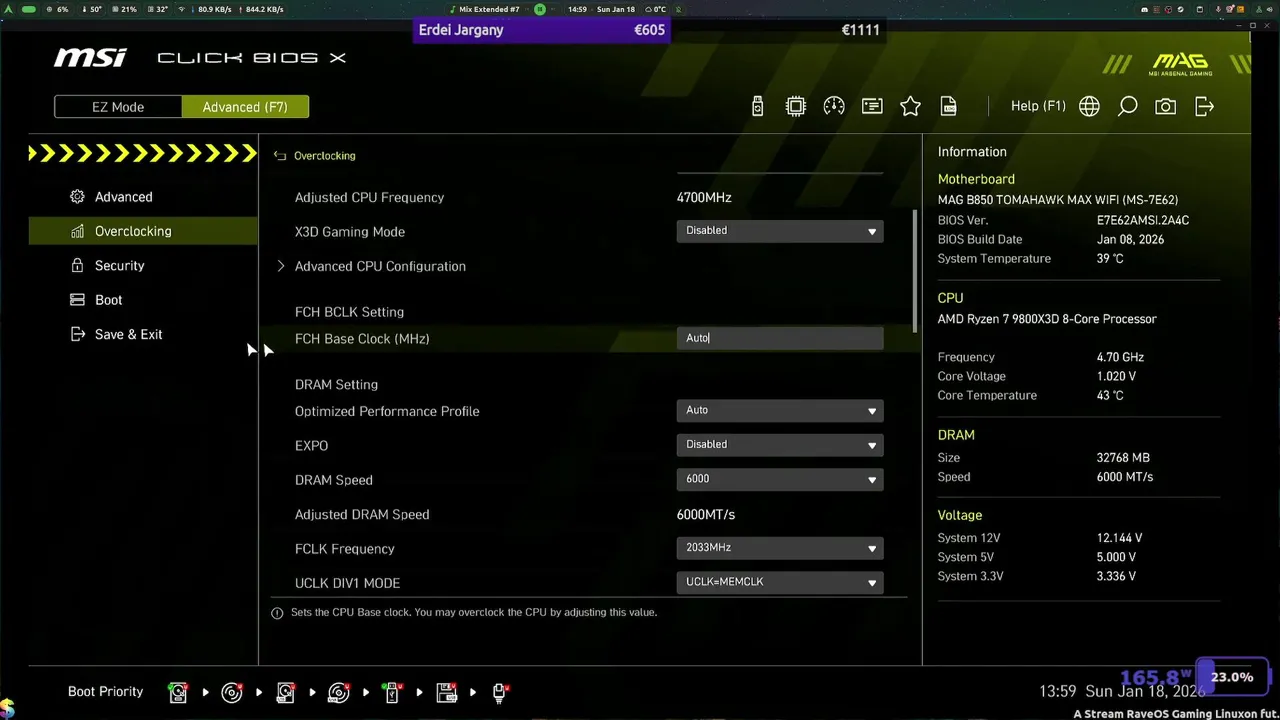Click the pause button beside Mix Extended #7
Viewport: 1280px width, 720px height.
pyautogui.click(x=540, y=9)
